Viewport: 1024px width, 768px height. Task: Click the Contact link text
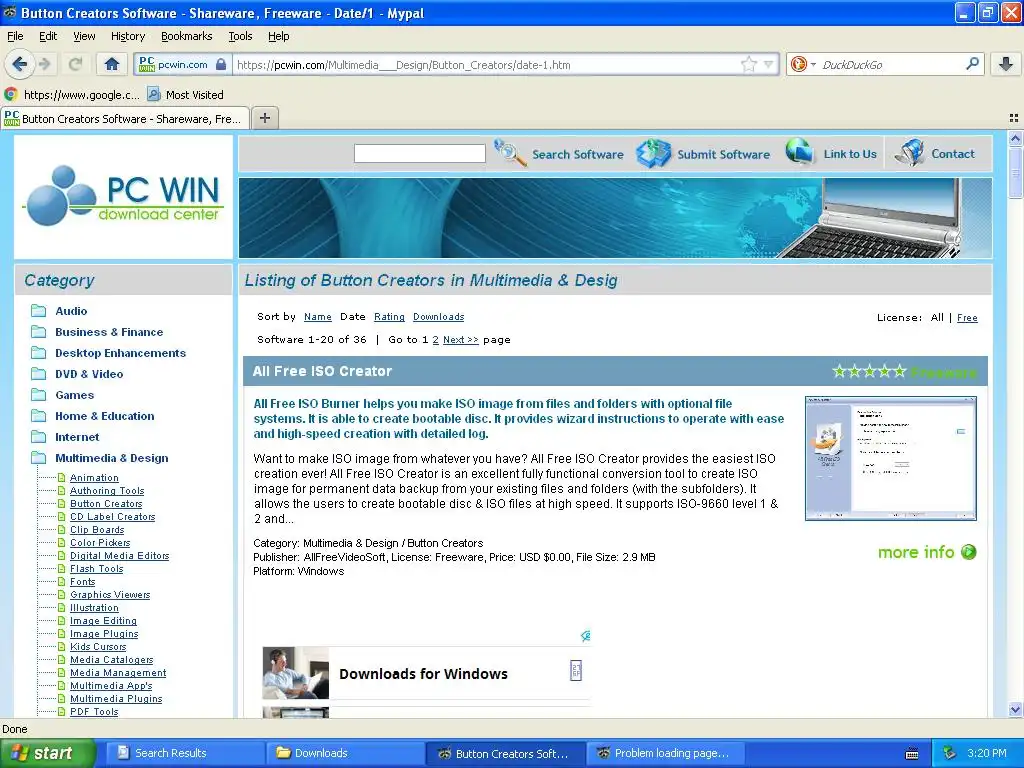952,153
